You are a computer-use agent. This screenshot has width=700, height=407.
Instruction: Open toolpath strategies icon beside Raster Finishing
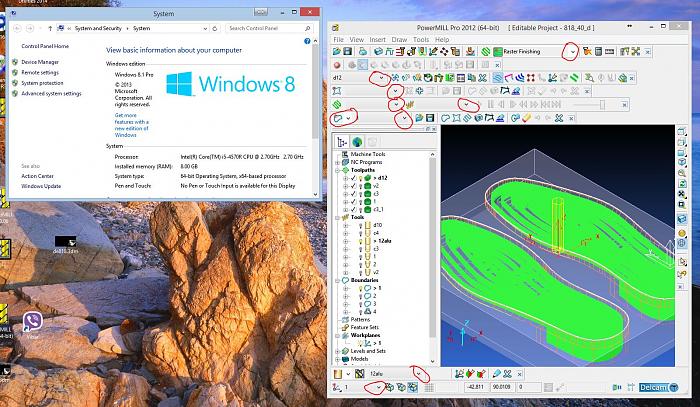tap(486, 52)
